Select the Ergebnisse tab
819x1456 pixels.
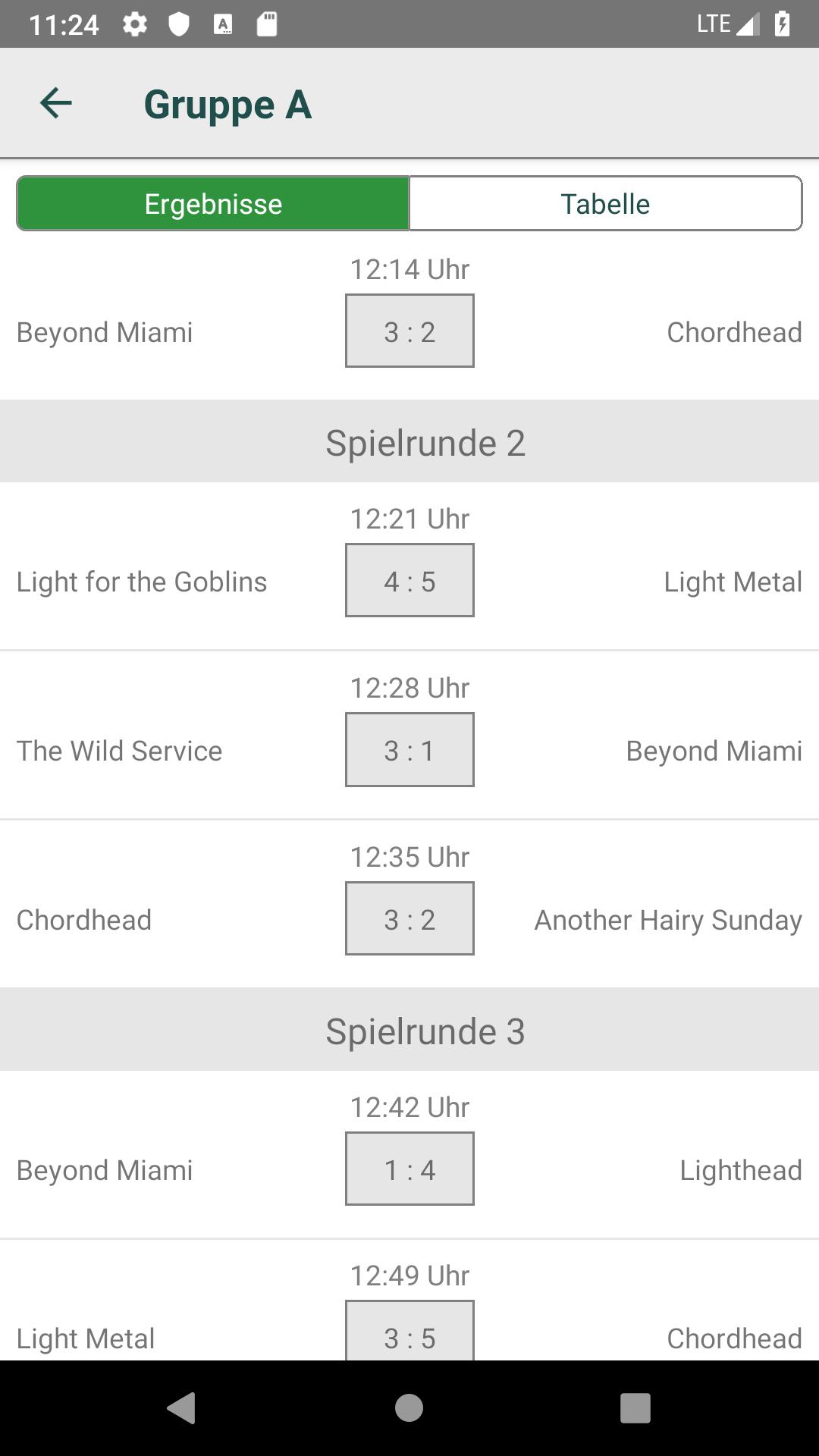(213, 203)
